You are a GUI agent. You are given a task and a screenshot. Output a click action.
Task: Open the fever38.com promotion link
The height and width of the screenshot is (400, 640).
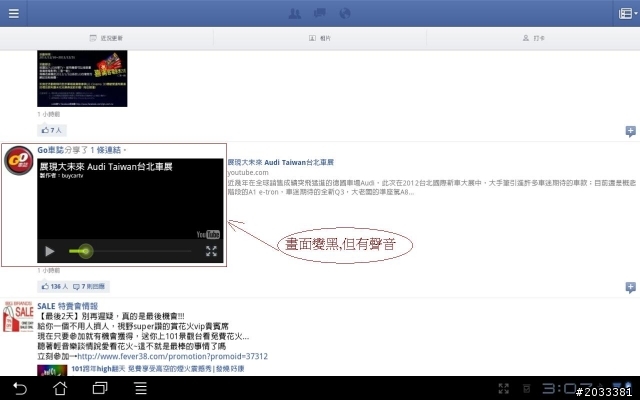click(172, 356)
